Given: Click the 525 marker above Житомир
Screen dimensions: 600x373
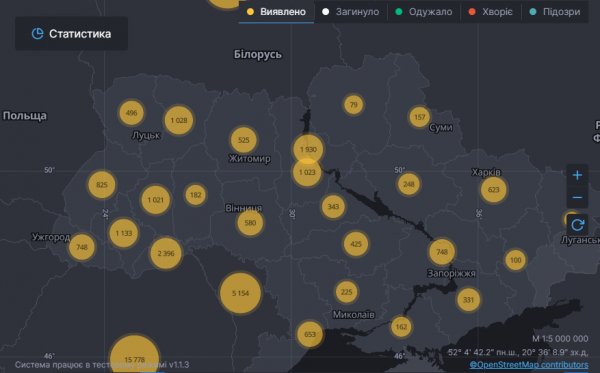Looking at the screenshot, I should point(243,140).
